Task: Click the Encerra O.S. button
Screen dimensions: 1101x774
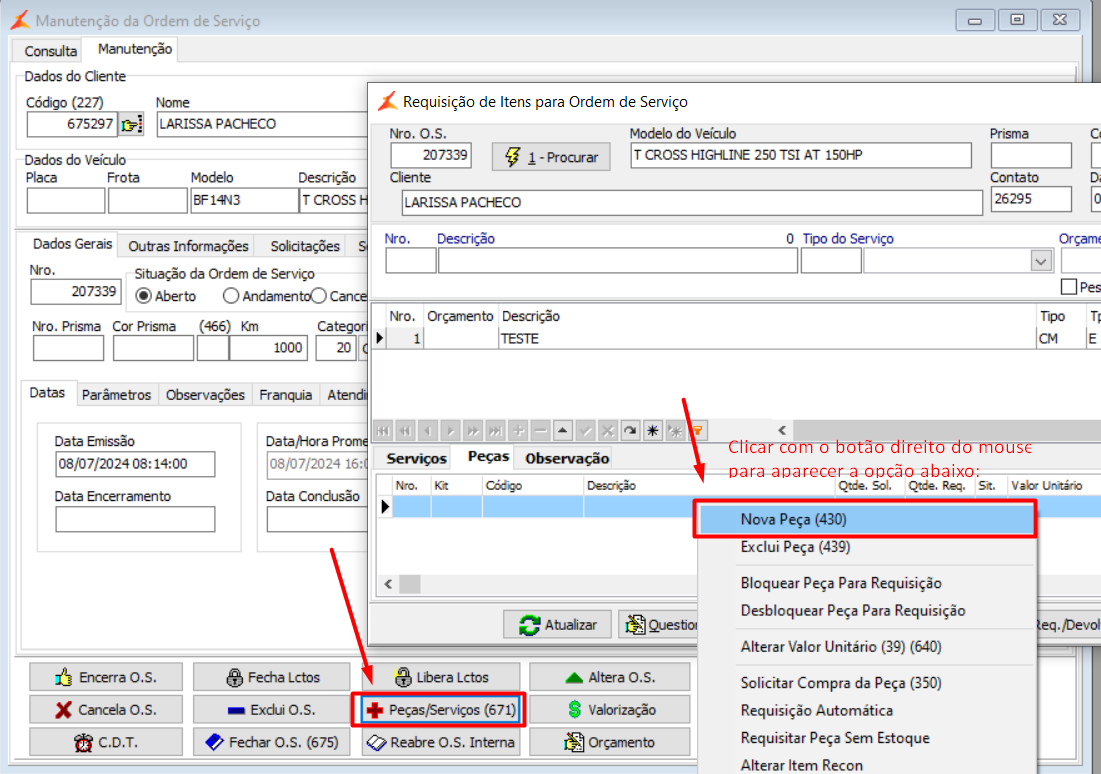Action: [x=106, y=678]
